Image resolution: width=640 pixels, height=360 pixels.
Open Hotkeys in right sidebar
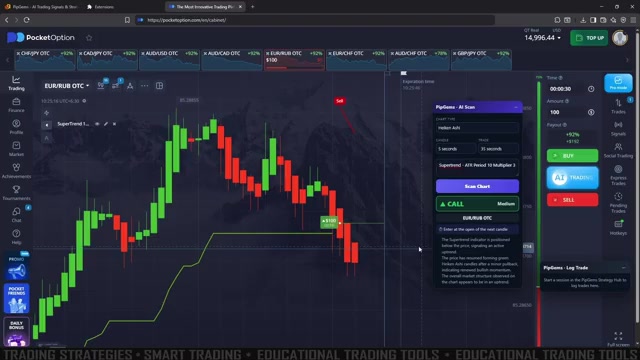tap(618, 227)
